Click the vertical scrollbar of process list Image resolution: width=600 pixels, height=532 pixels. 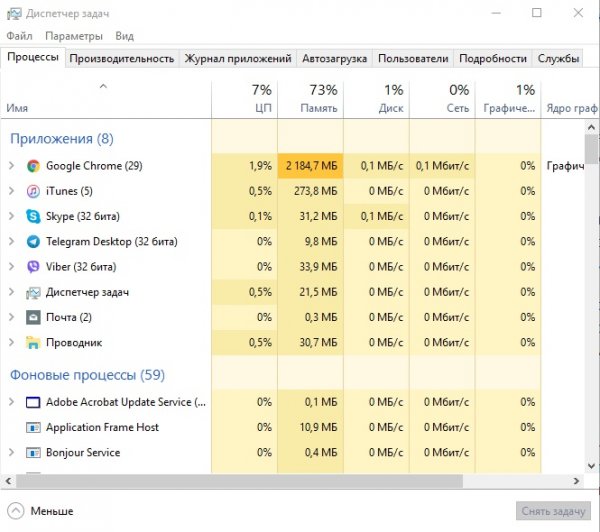[592, 300]
